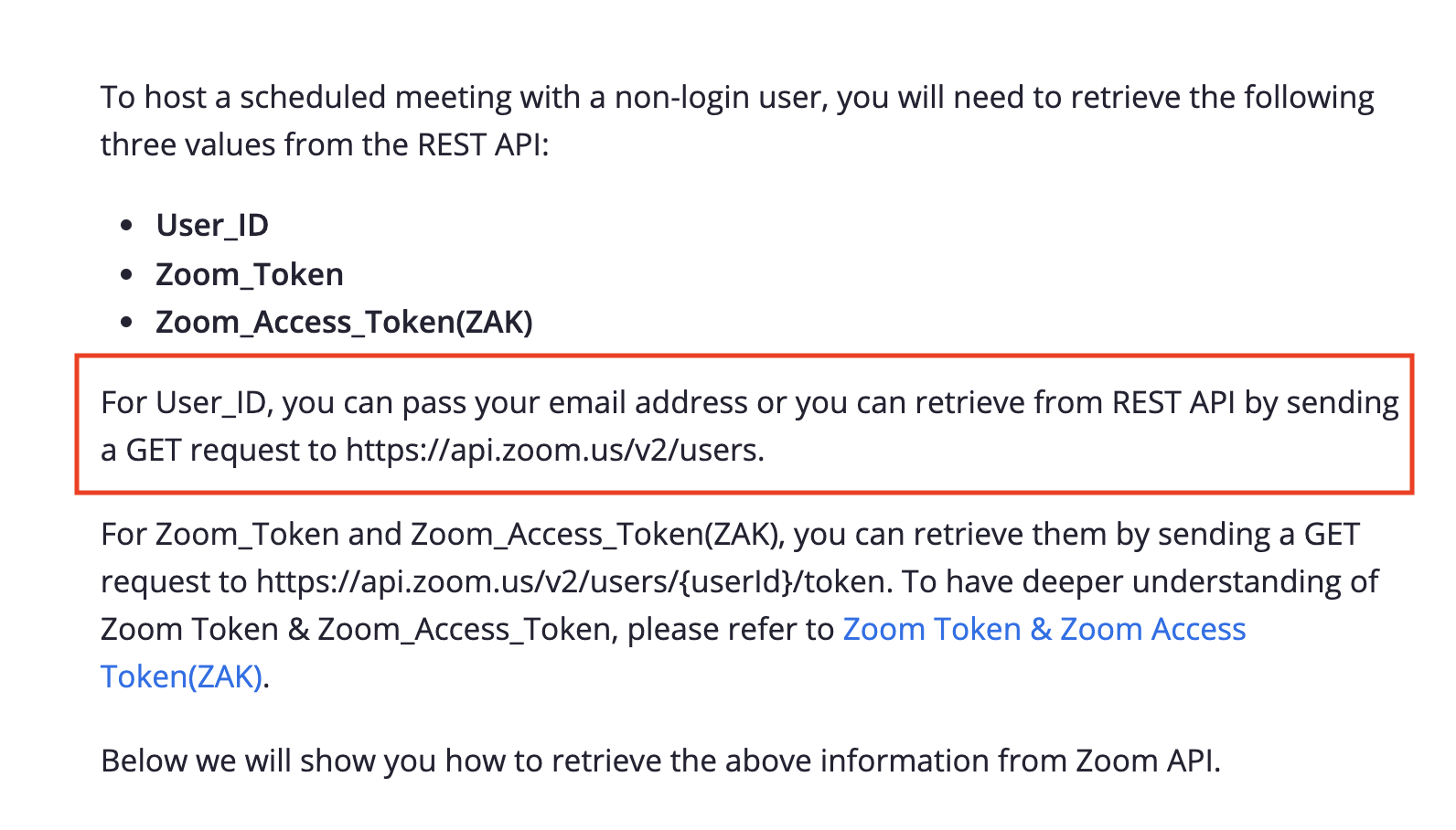1456x830 pixels.
Task: Click the User_ID bullet item
Action: (x=212, y=225)
